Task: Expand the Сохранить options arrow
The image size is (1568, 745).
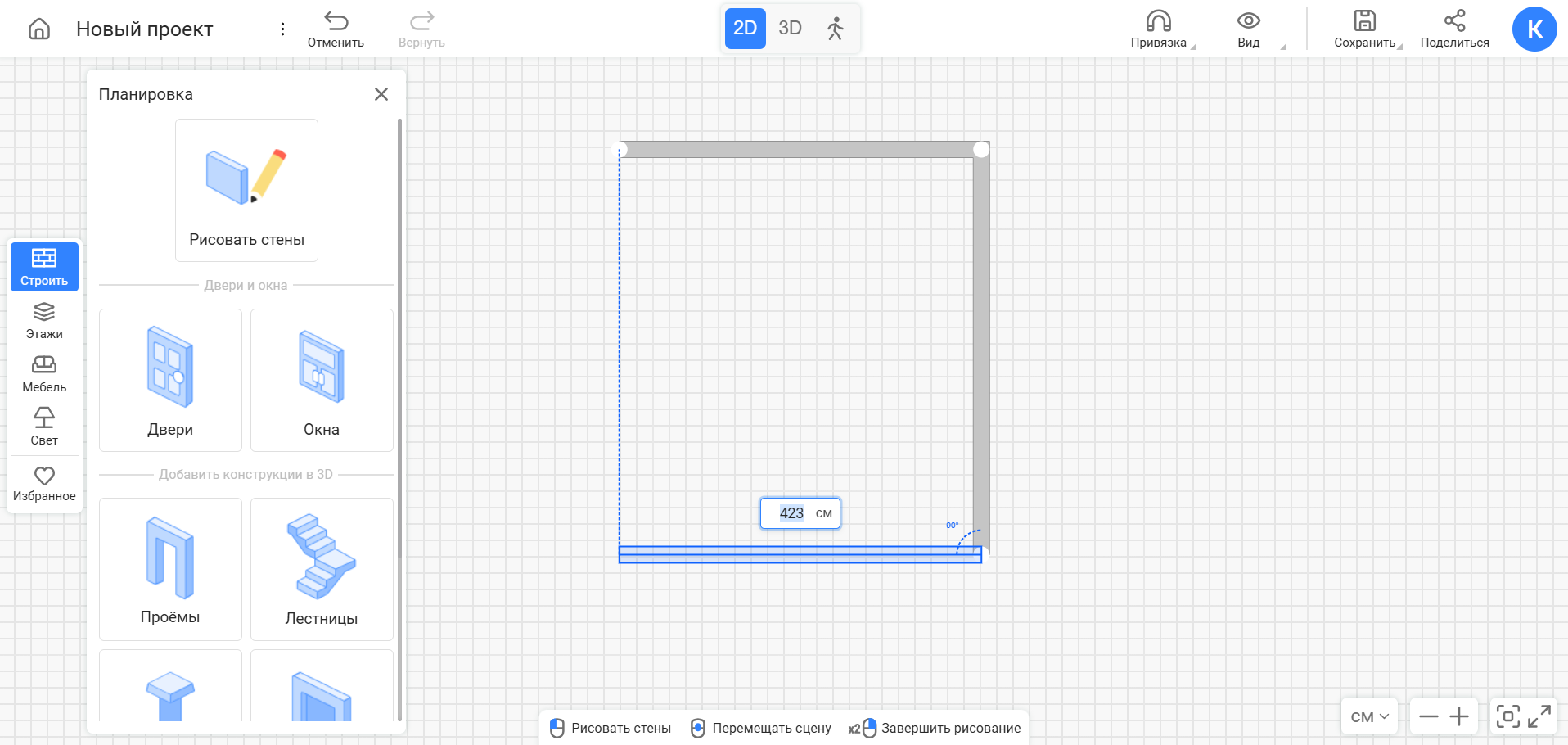Action: pyautogui.click(x=1399, y=47)
